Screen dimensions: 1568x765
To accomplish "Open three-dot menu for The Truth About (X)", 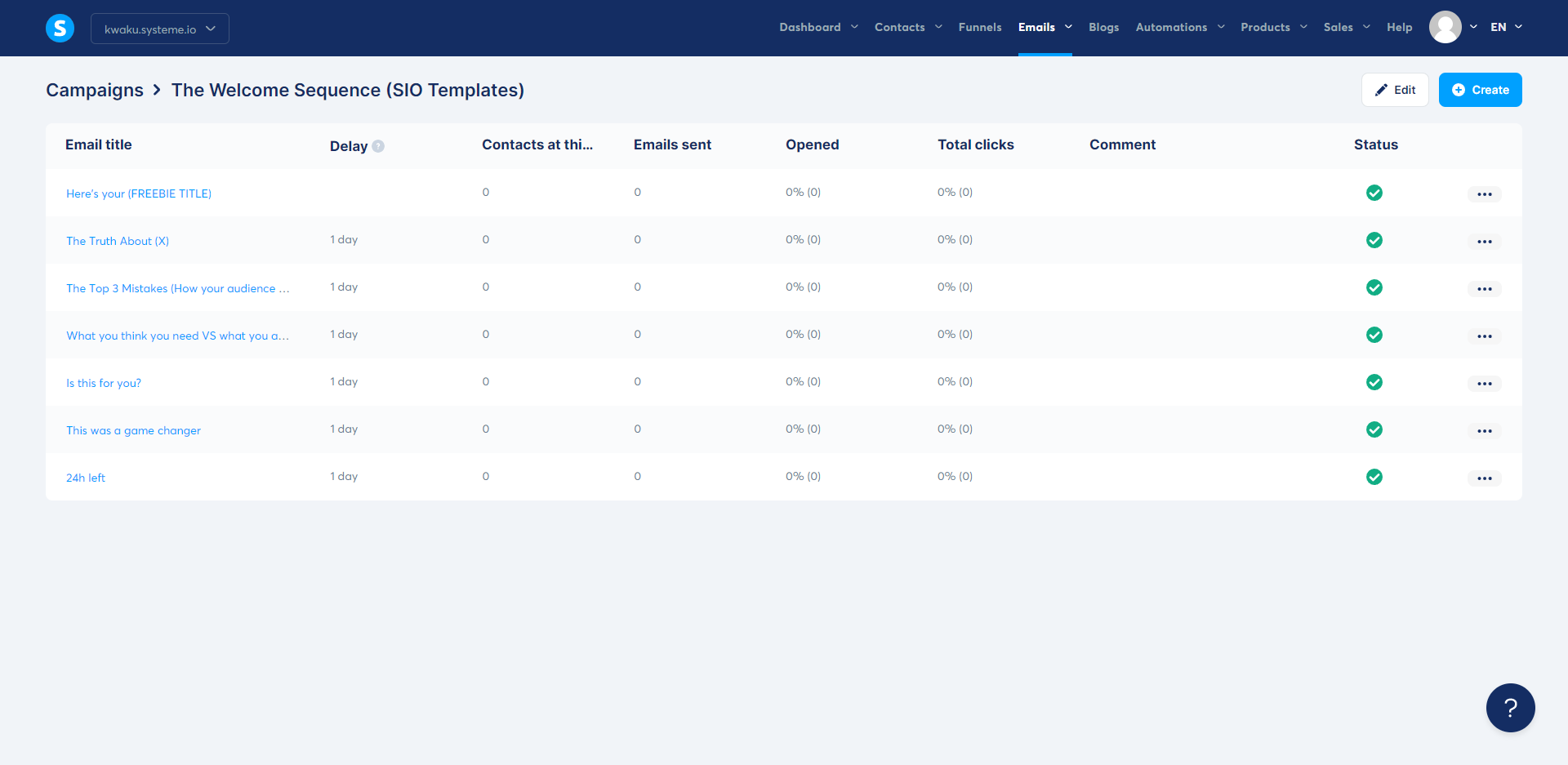I will 1484,242.
